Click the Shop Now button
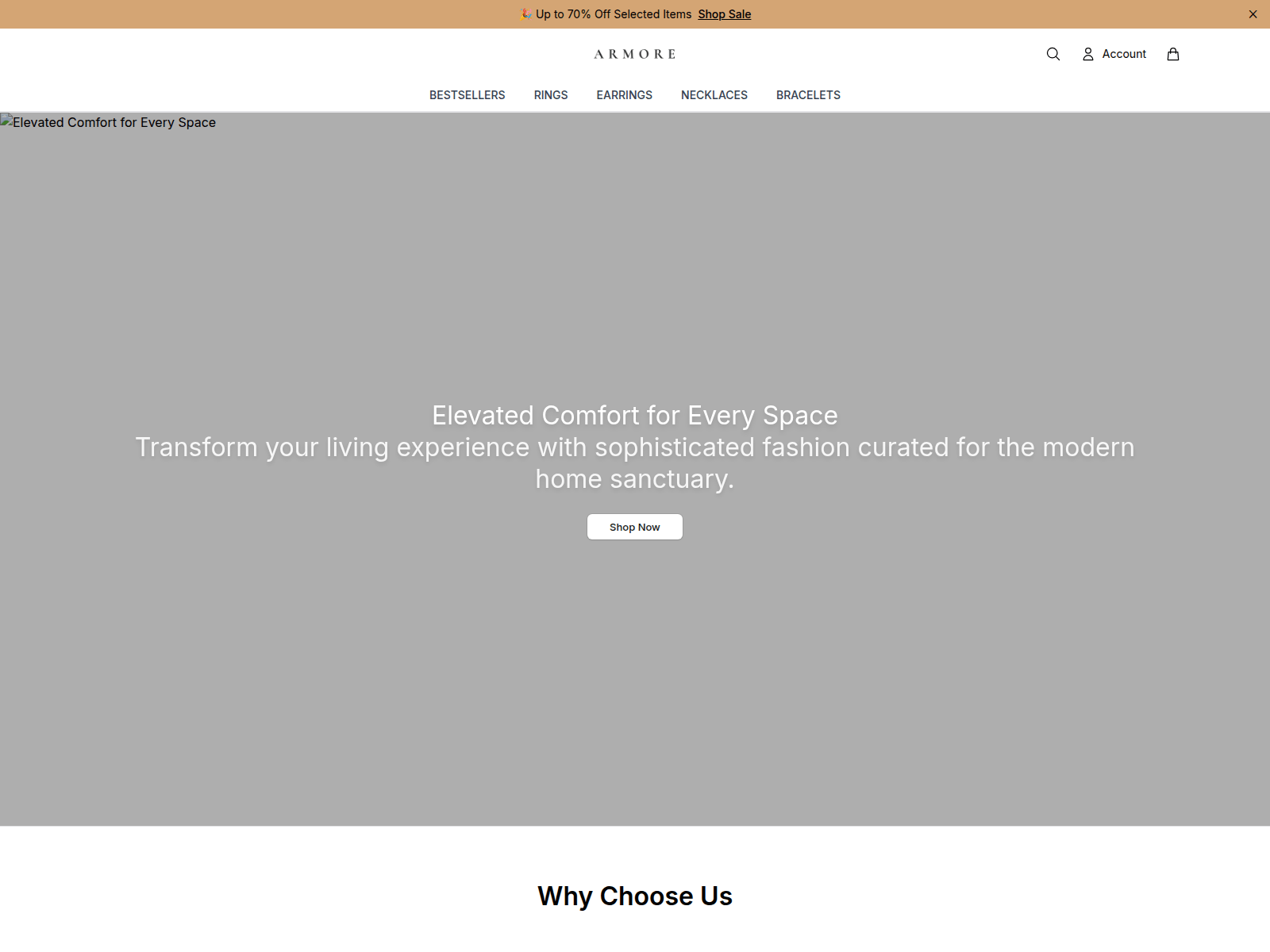 pos(635,527)
